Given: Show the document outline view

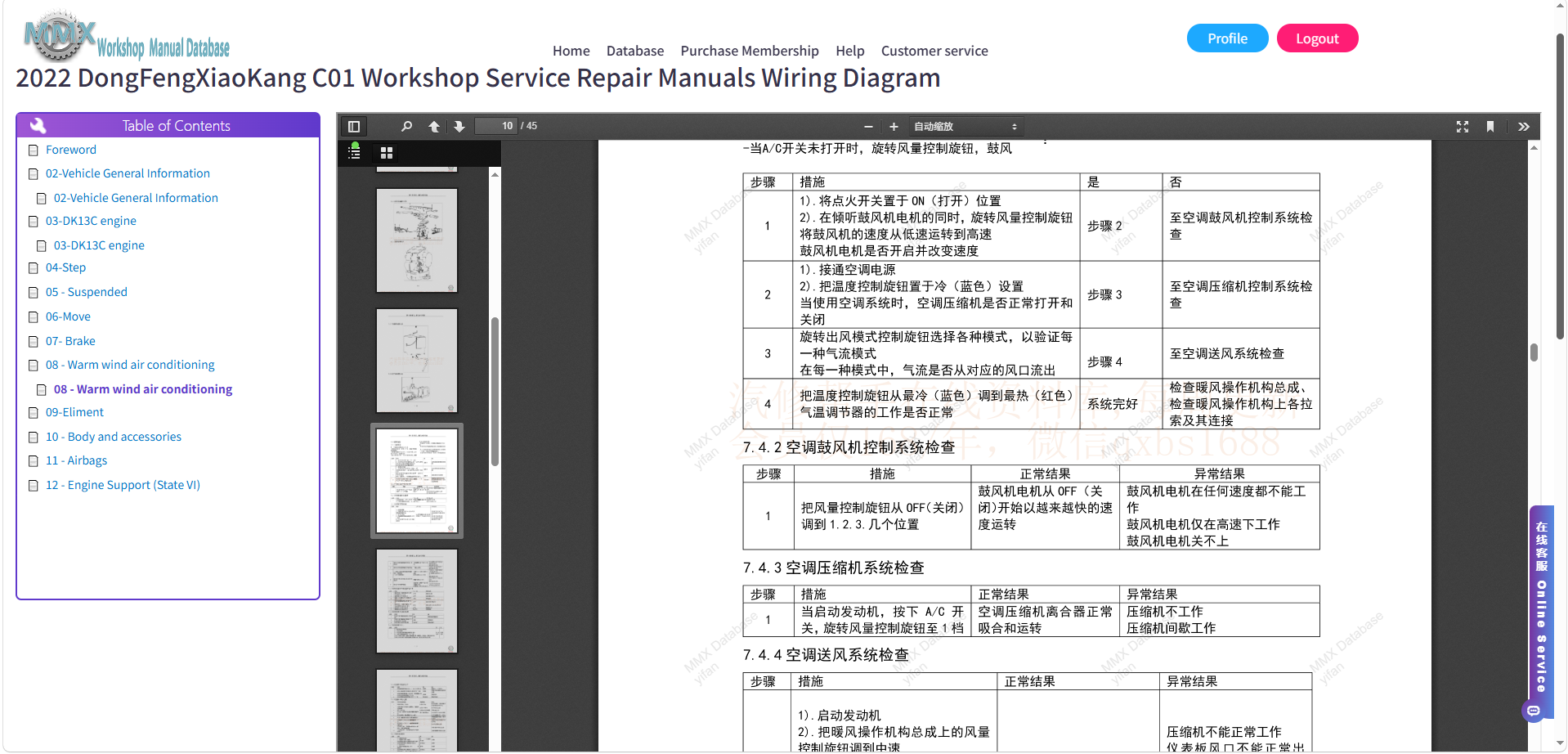Looking at the screenshot, I should click(x=354, y=152).
